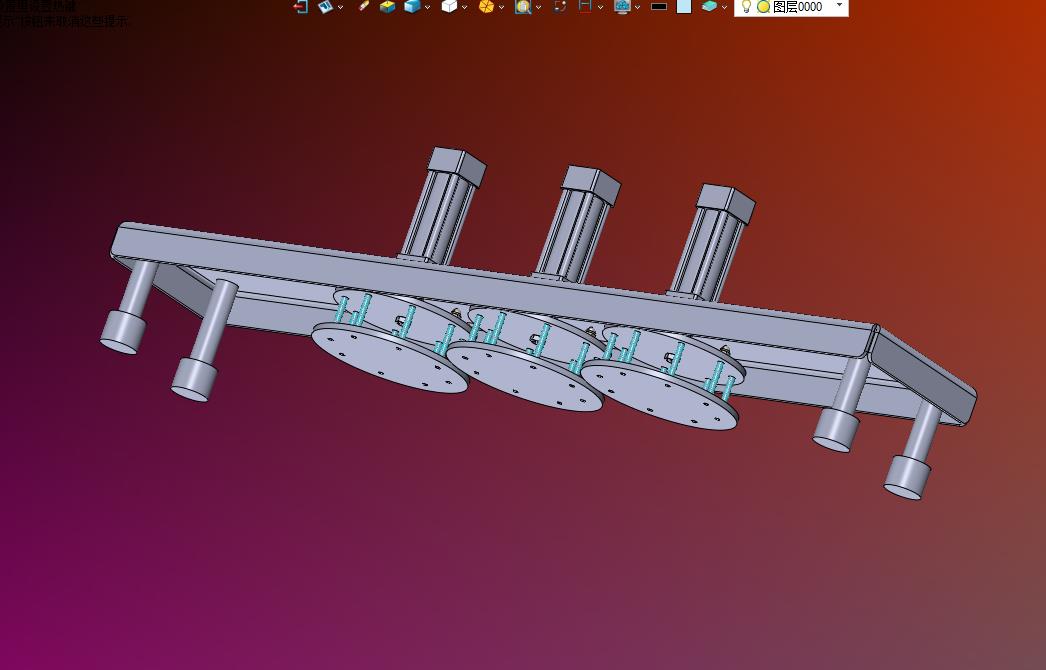Select the pencil eraser tool icon
This screenshot has width=1046, height=670.
[363, 7]
